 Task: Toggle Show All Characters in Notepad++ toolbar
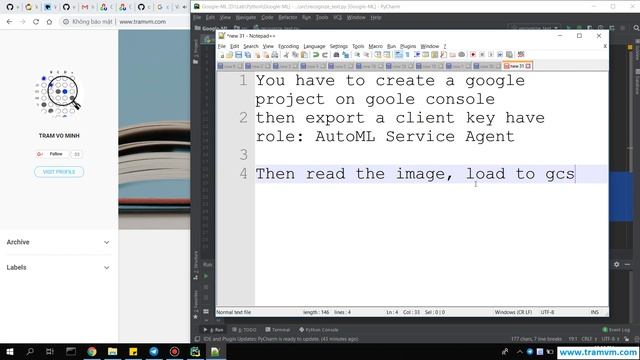pyautogui.click(x=407, y=55)
